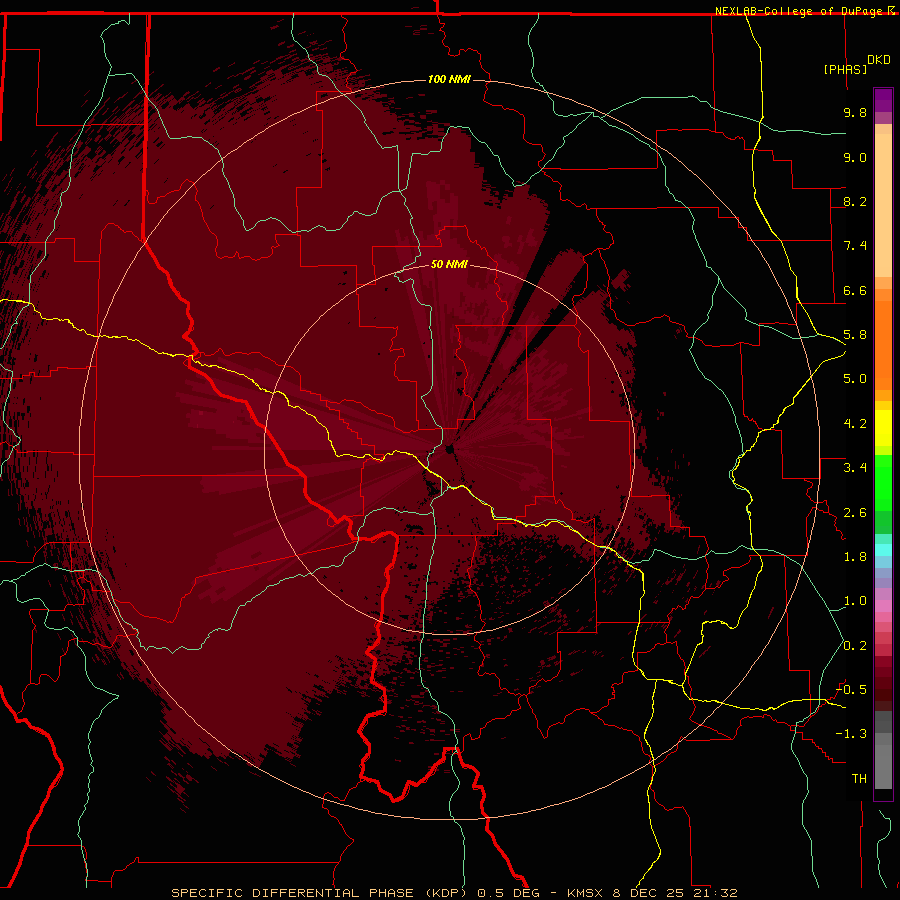Click the 9.8 value on the color scale
The height and width of the screenshot is (900, 900).
855,112
